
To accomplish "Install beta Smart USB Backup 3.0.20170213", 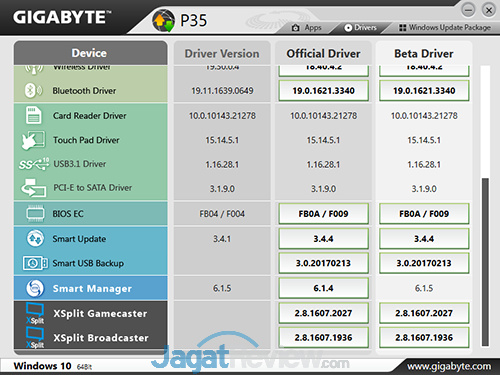I will pos(424,263).
